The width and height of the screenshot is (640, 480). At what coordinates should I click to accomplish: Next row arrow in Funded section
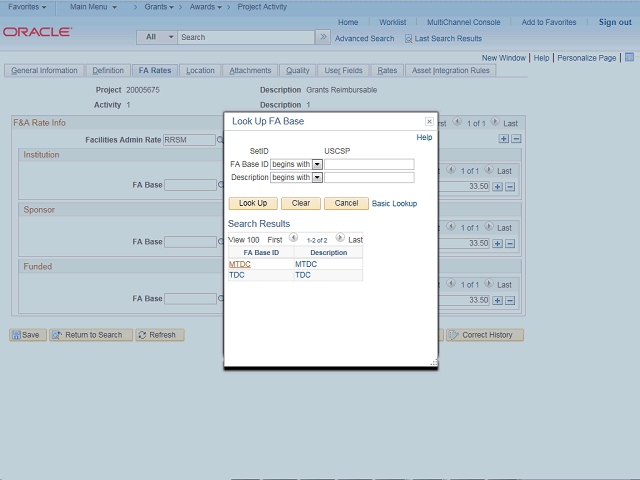click(x=489, y=283)
